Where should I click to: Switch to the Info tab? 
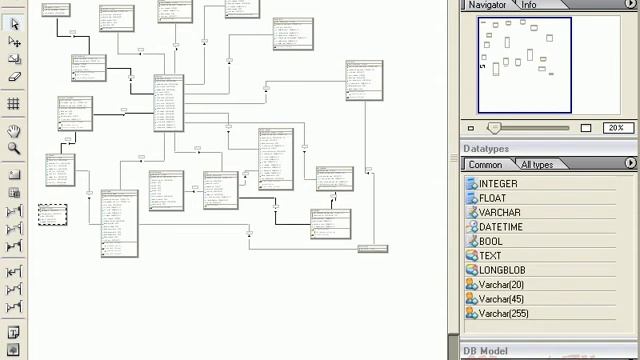tap(529, 5)
